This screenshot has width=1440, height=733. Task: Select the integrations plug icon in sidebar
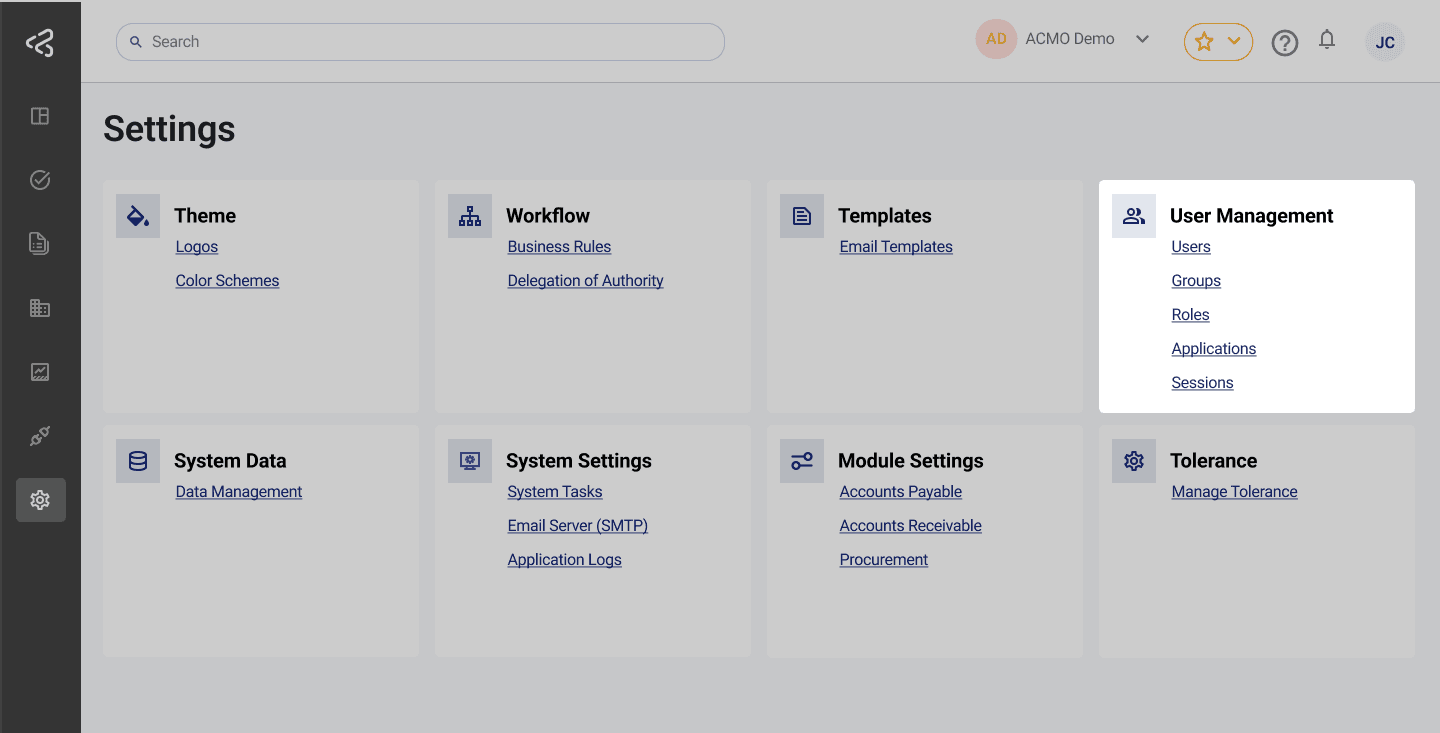40,435
